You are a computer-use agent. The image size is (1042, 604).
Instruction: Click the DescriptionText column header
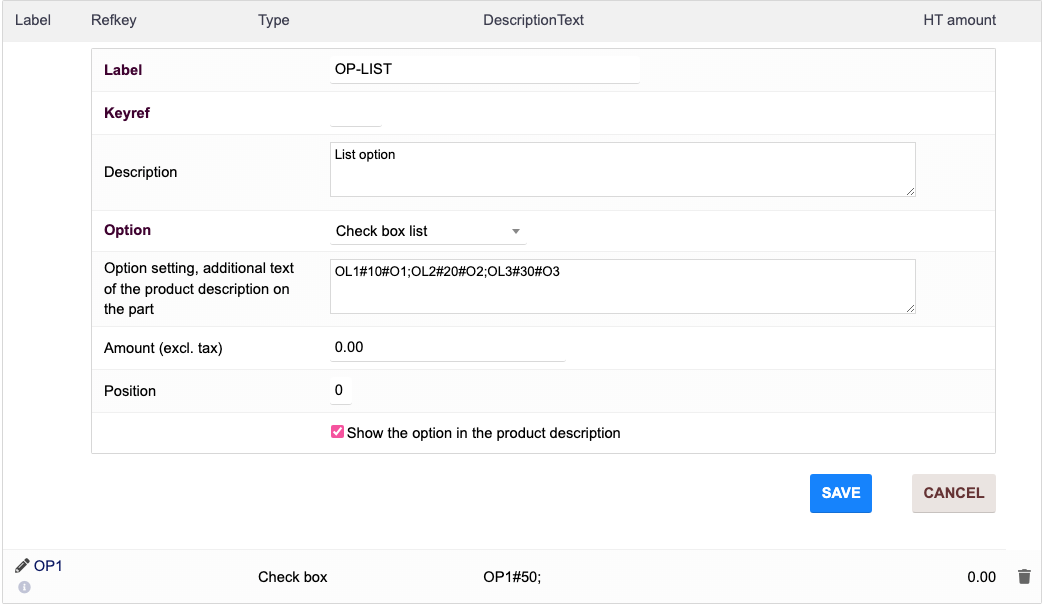click(x=533, y=20)
